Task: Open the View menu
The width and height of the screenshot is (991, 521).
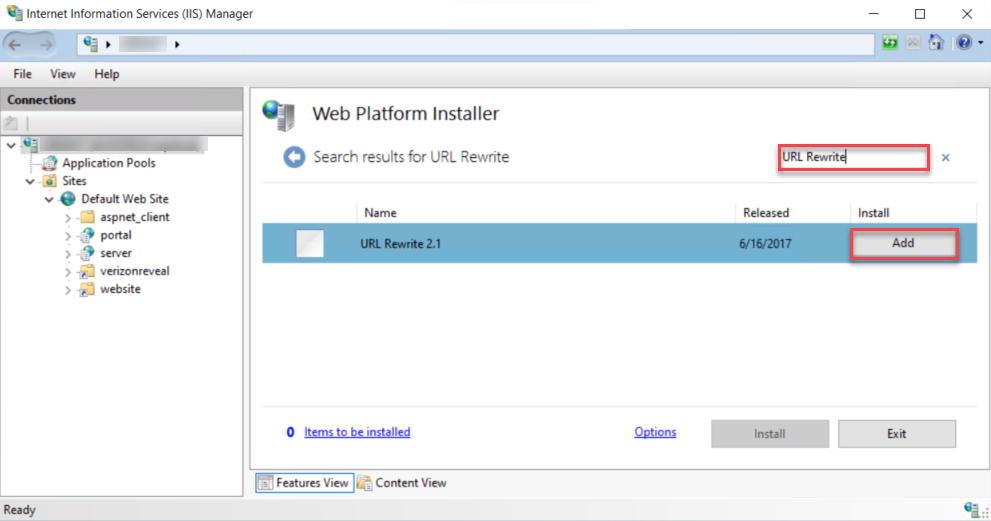Action: click(x=63, y=74)
